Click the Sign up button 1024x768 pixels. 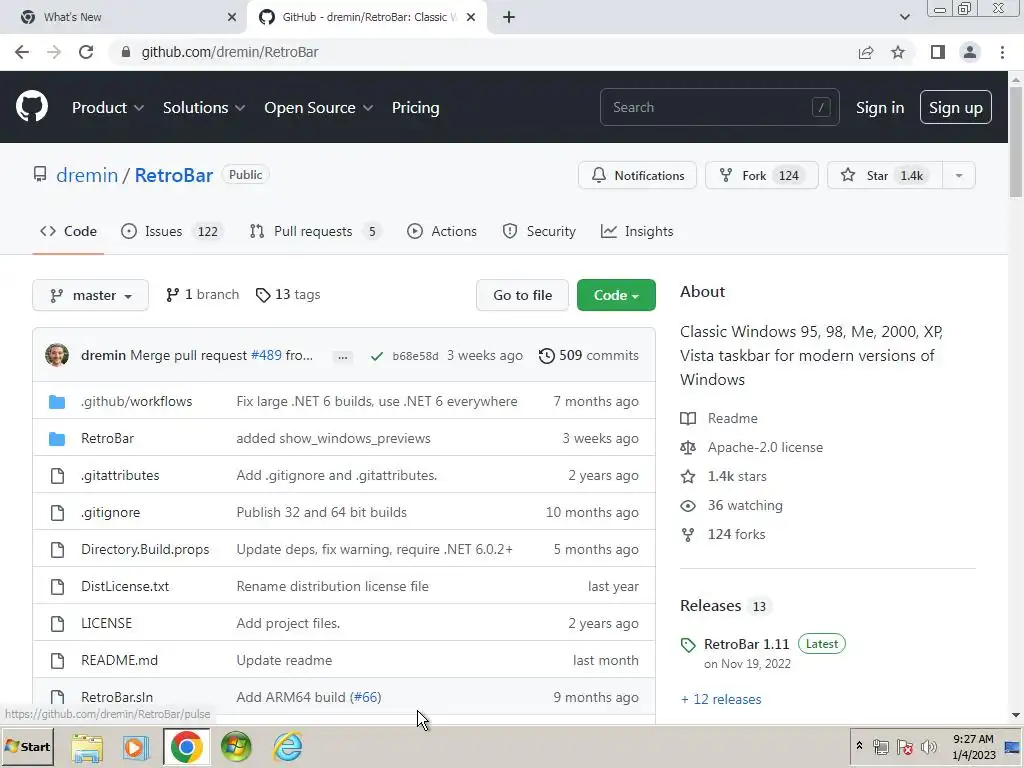[x=955, y=108]
